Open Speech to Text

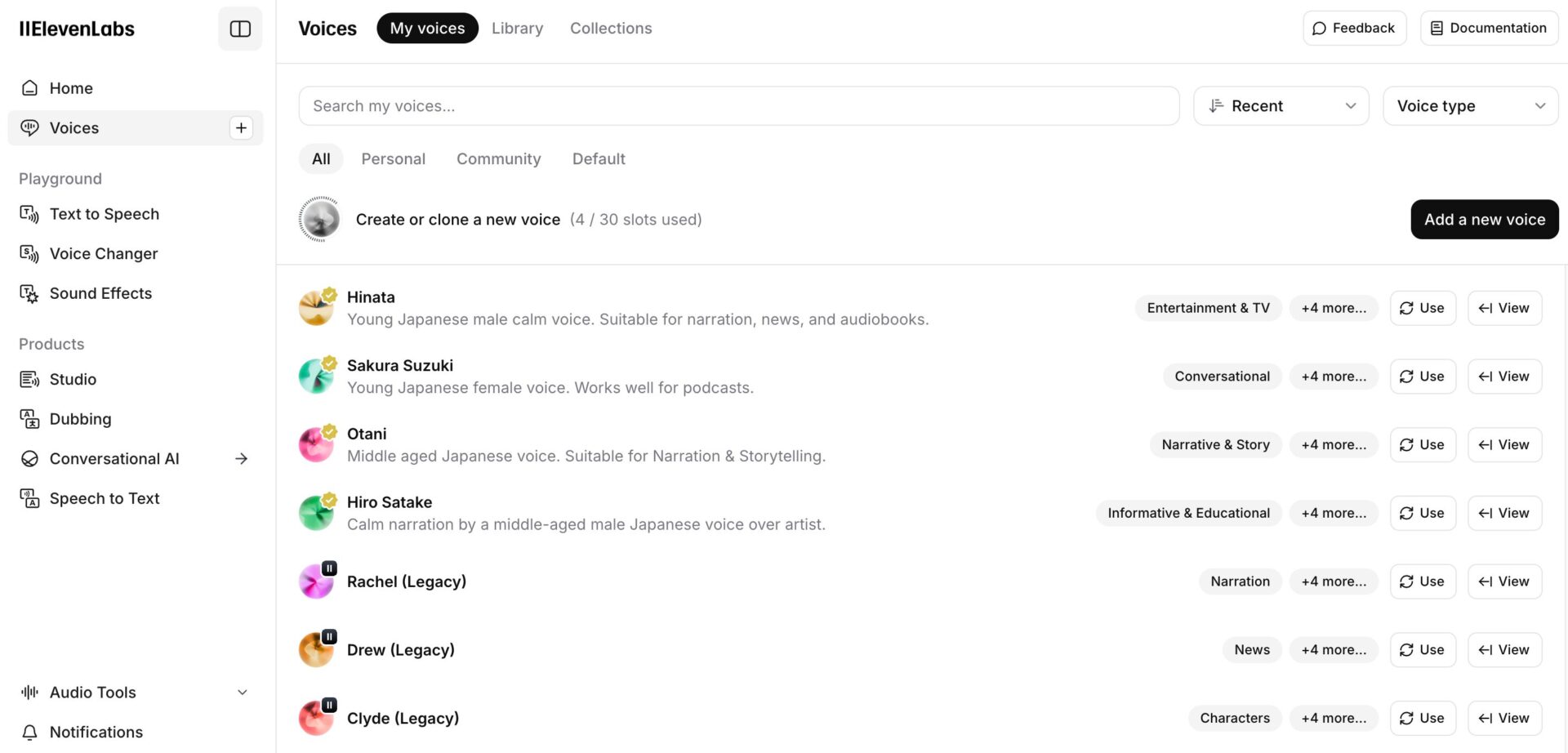104,498
